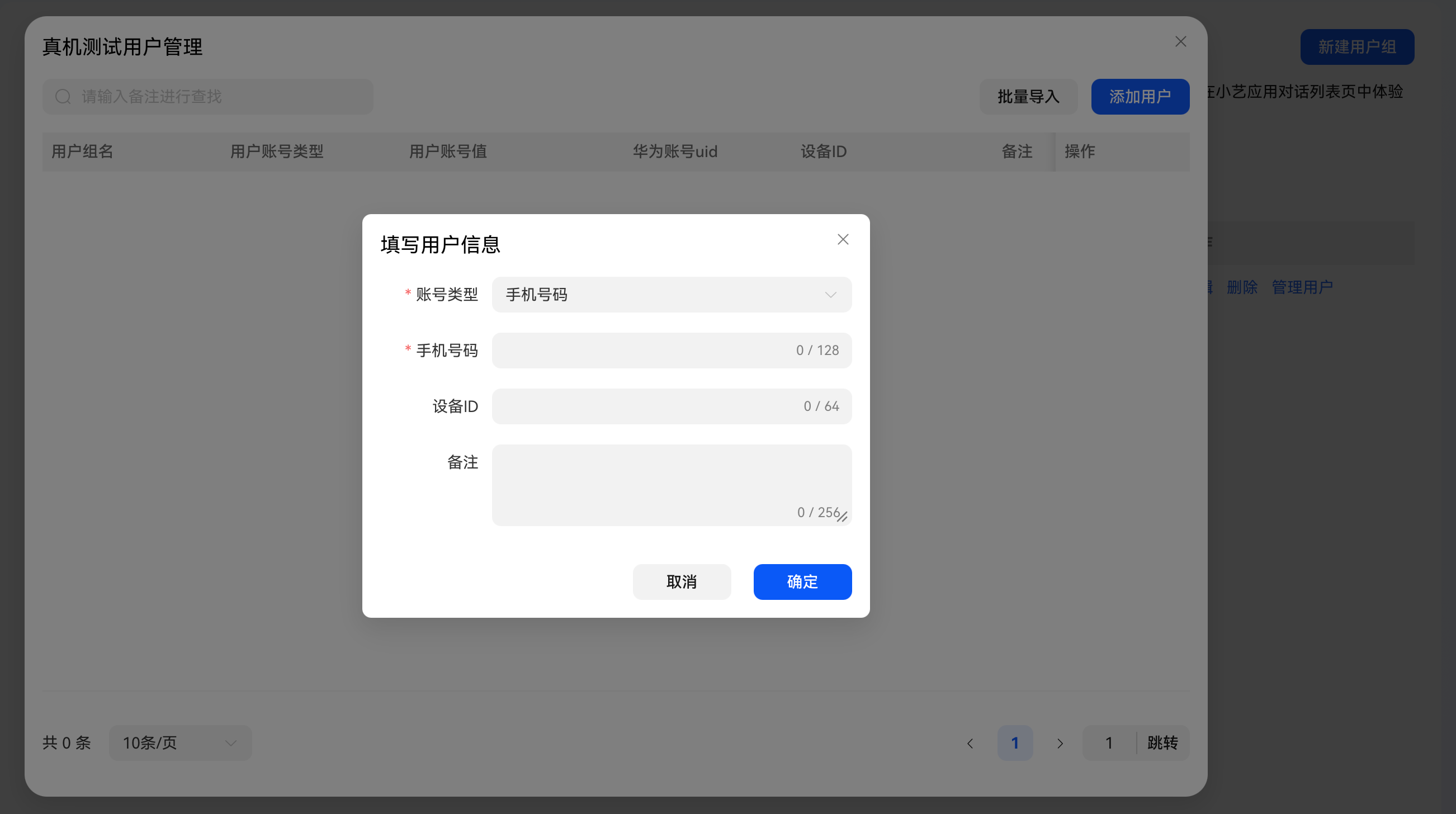Click the 添加用户 button
The height and width of the screenshot is (814, 1456).
(1140, 97)
